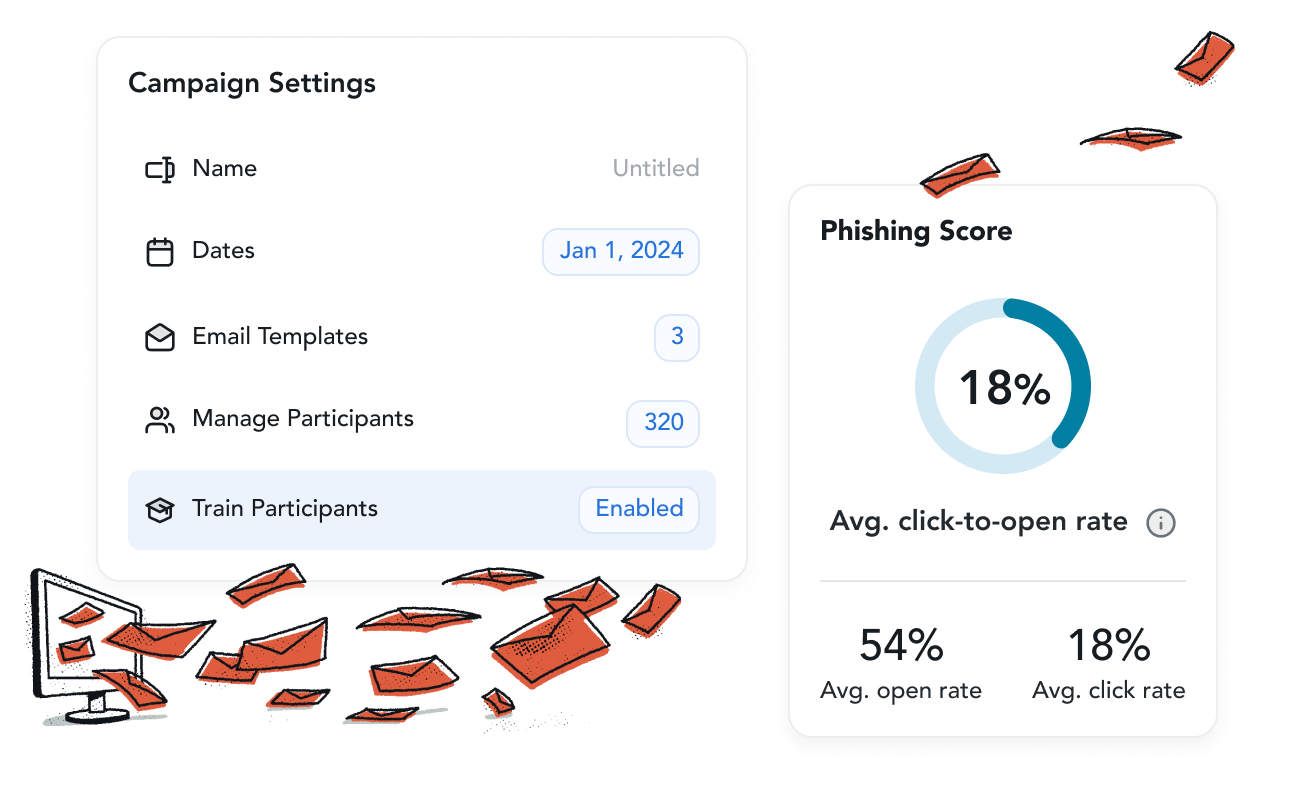The height and width of the screenshot is (800, 1300).
Task: Click the graduation cap Train Participants icon
Action: point(160,510)
